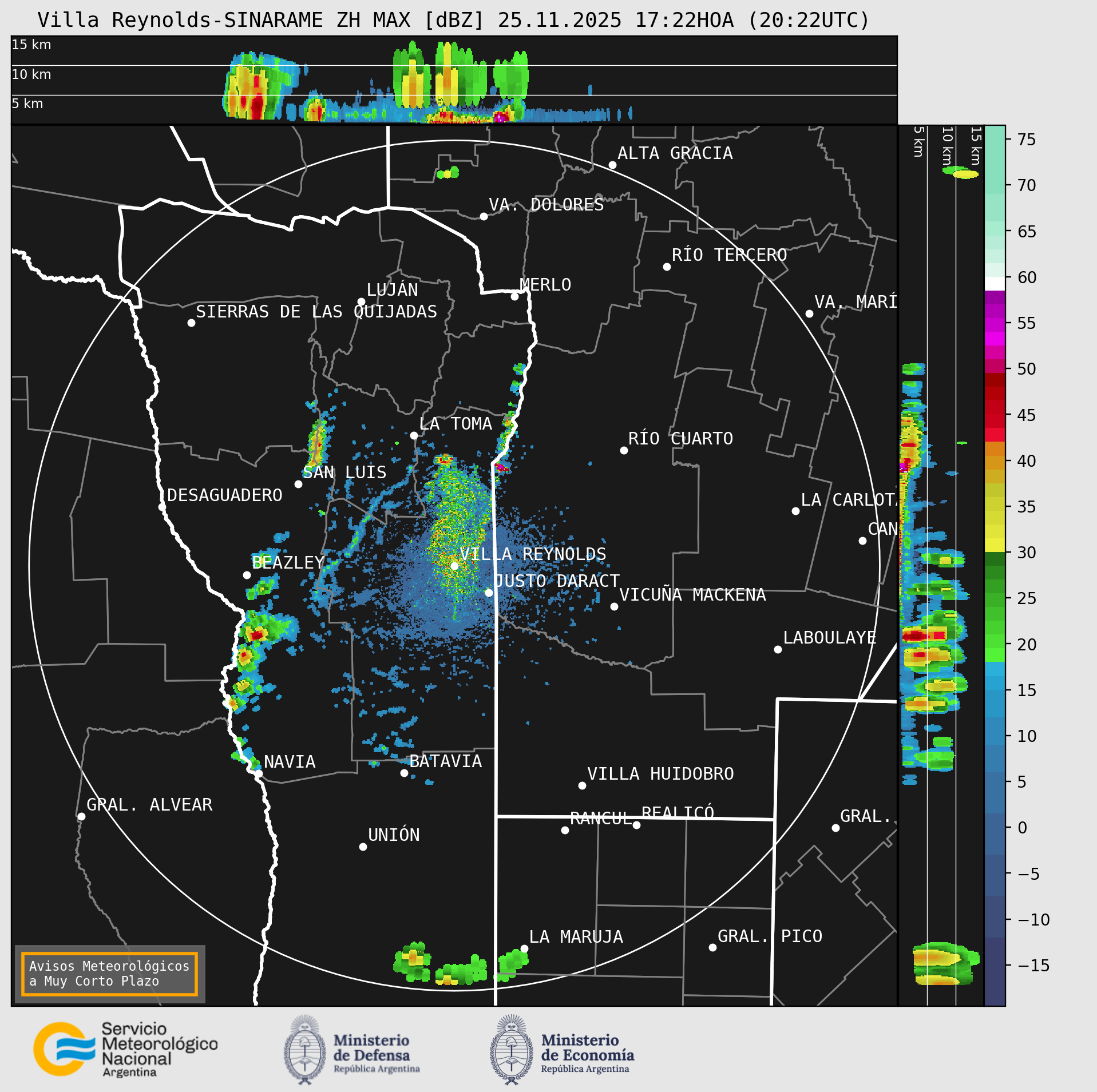
Task: Click the storm cell north of San Luis
Action: 316,444
